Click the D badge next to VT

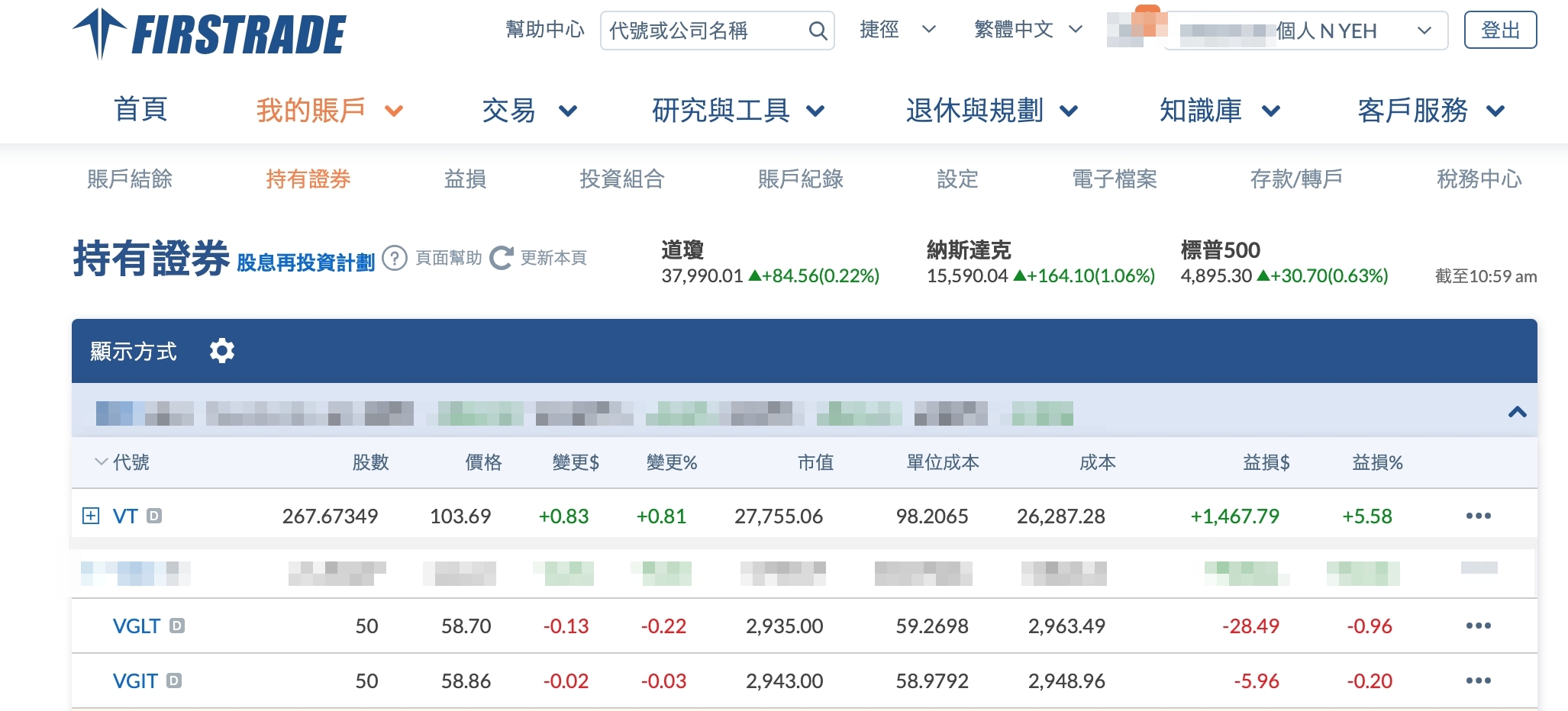pos(154,516)
